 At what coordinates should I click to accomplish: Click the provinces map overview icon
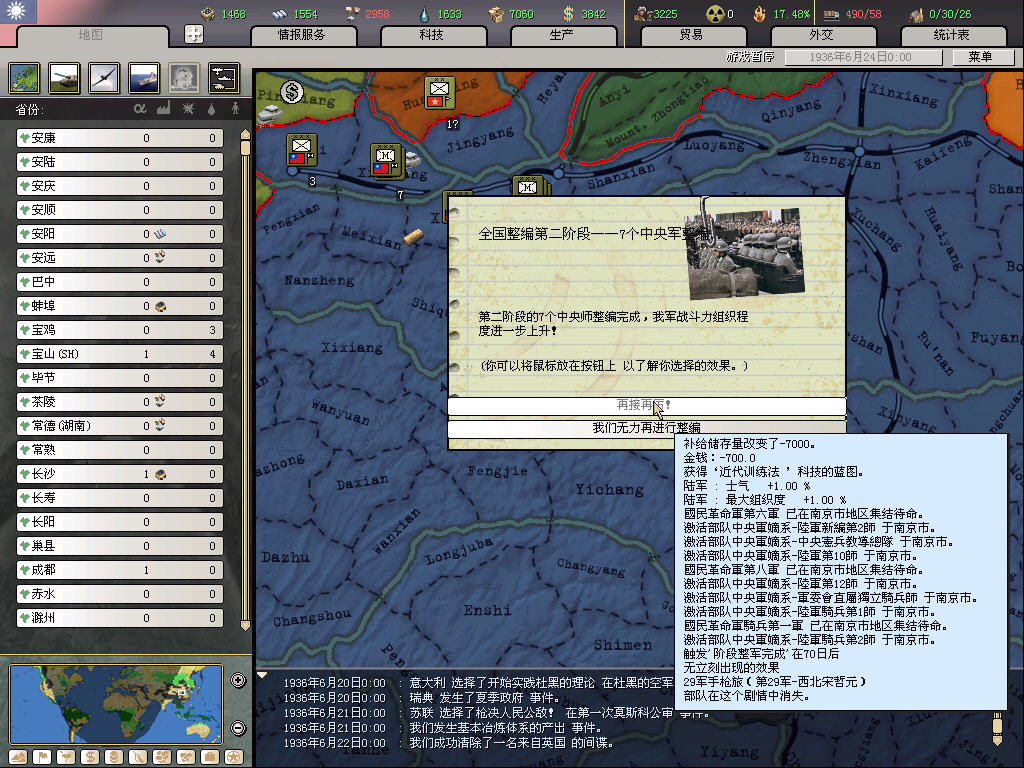click(24, 77)
